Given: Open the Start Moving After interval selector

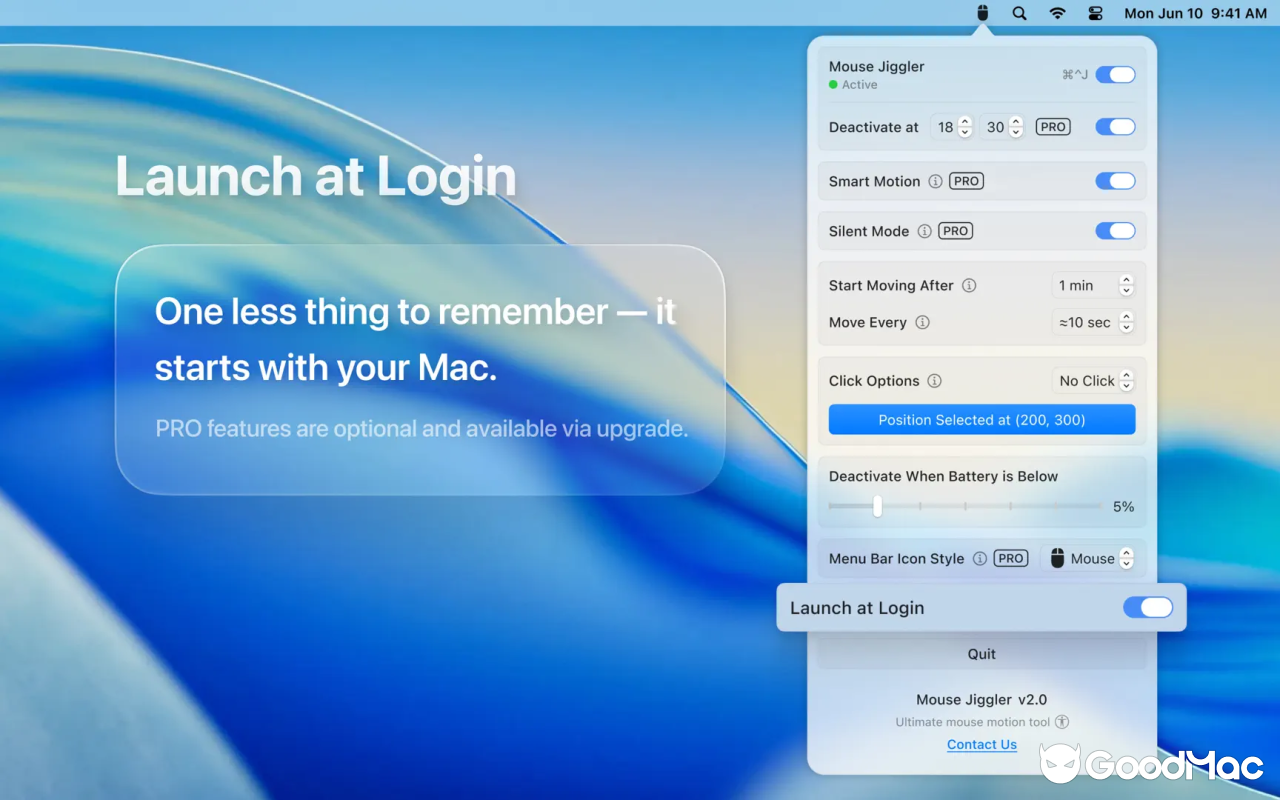Looking at the screenshot, I should click(x=1126, y=285).
